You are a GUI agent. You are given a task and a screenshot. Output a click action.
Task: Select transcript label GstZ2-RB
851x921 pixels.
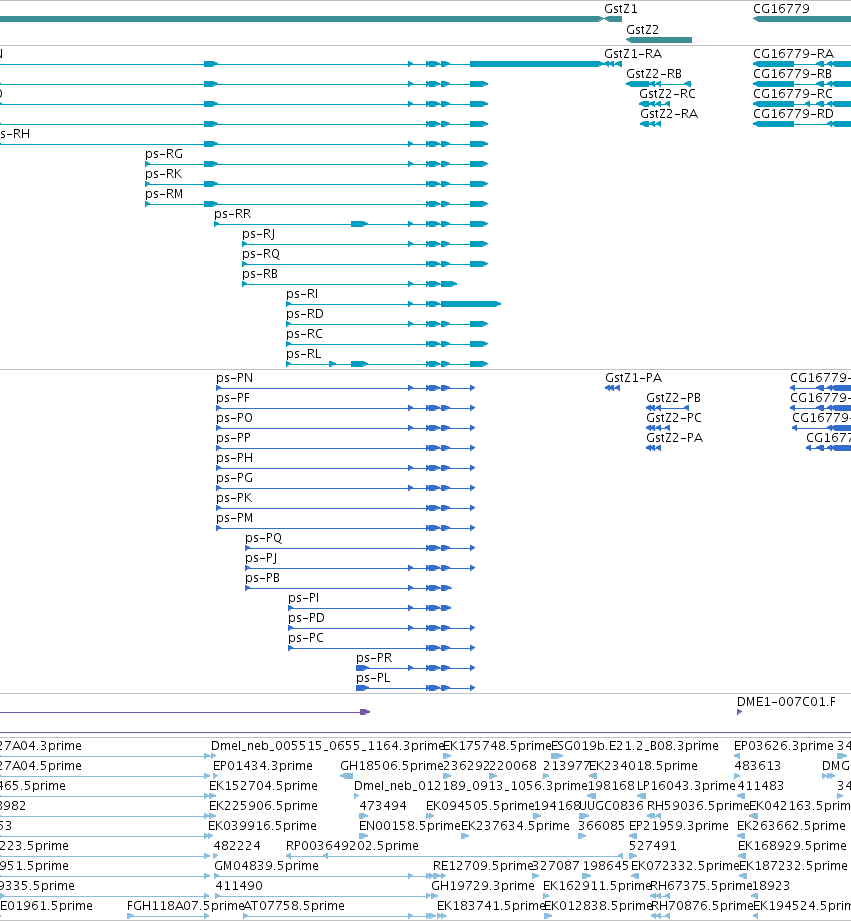[x=654, y=73]
